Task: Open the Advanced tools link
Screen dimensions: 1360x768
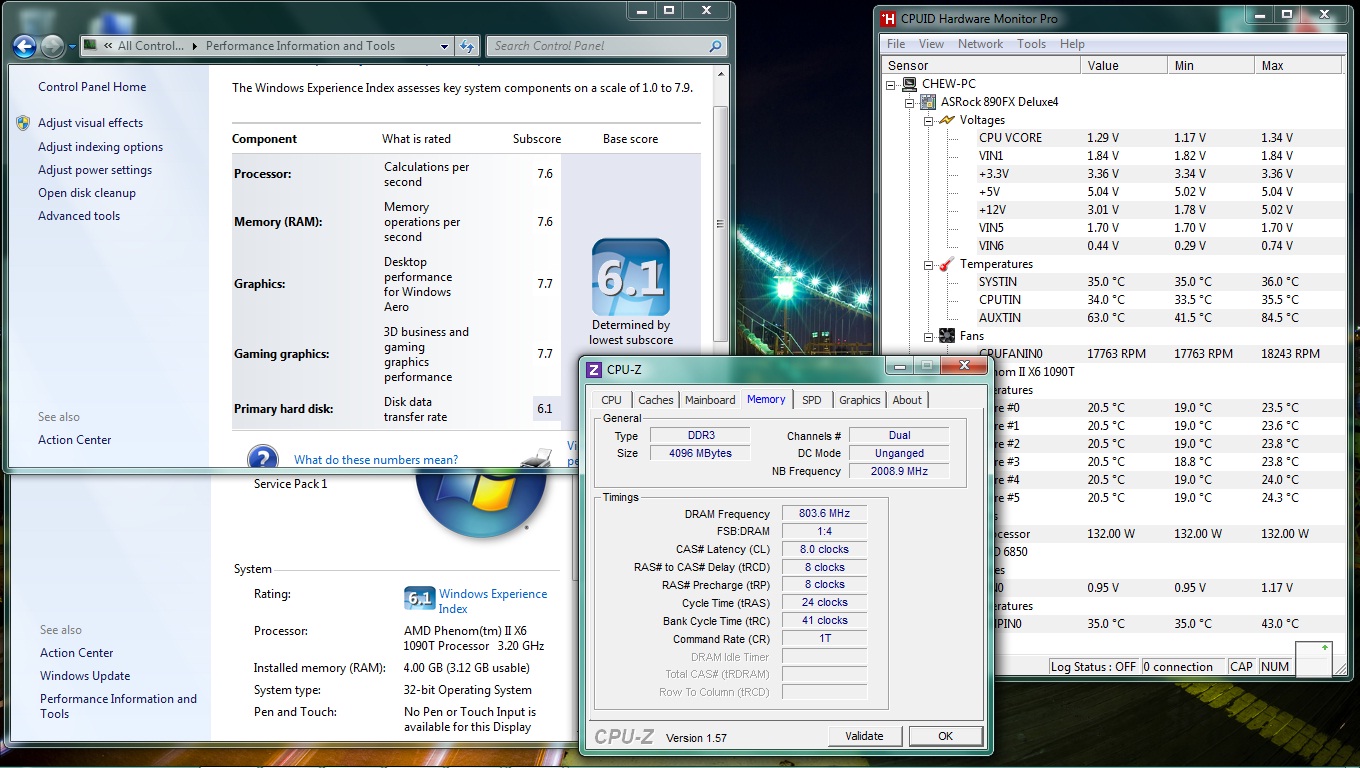Action: (79, 216)
